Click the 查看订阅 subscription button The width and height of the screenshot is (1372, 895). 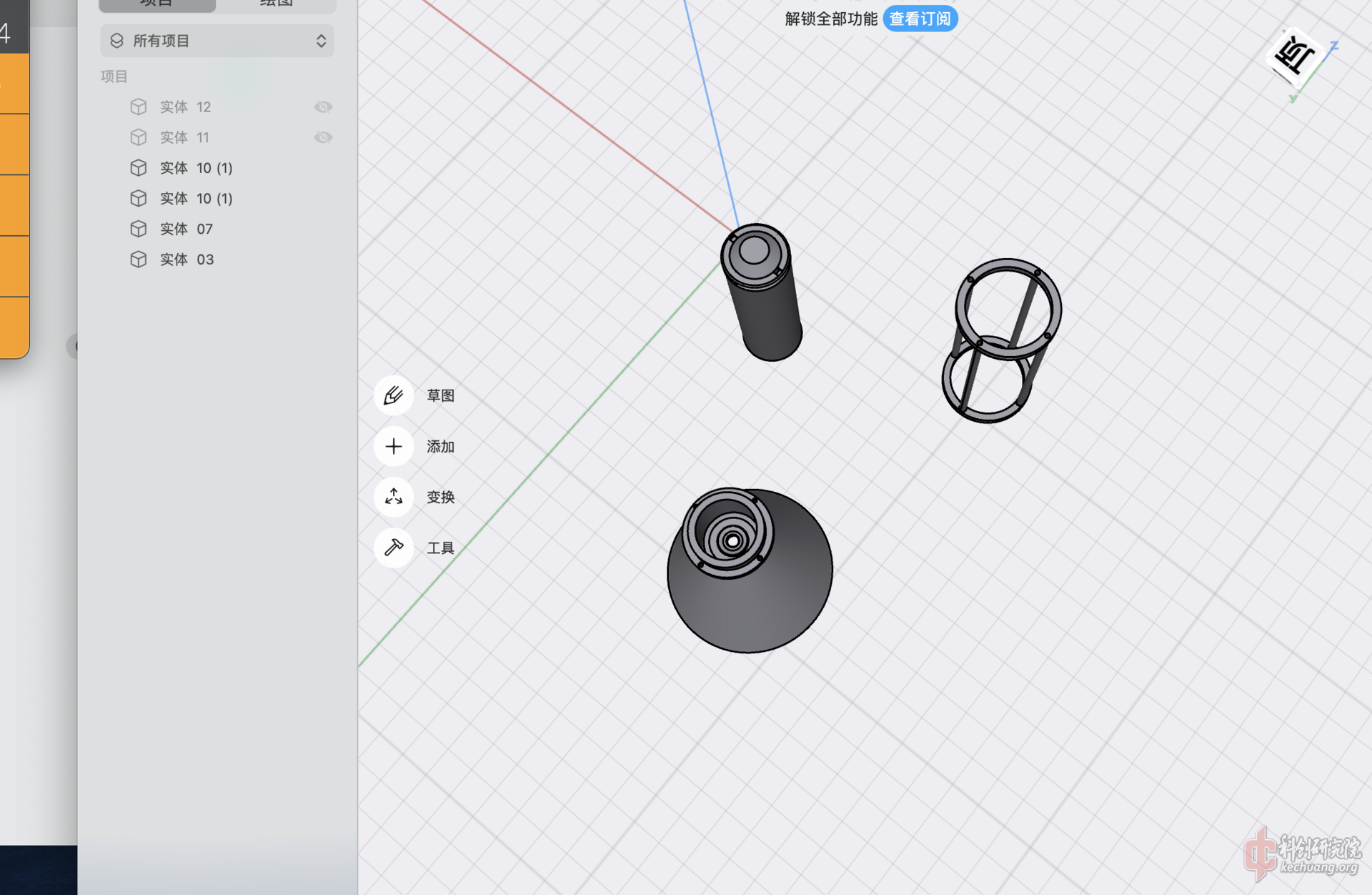pyautogui.click(x=920, y=19)
